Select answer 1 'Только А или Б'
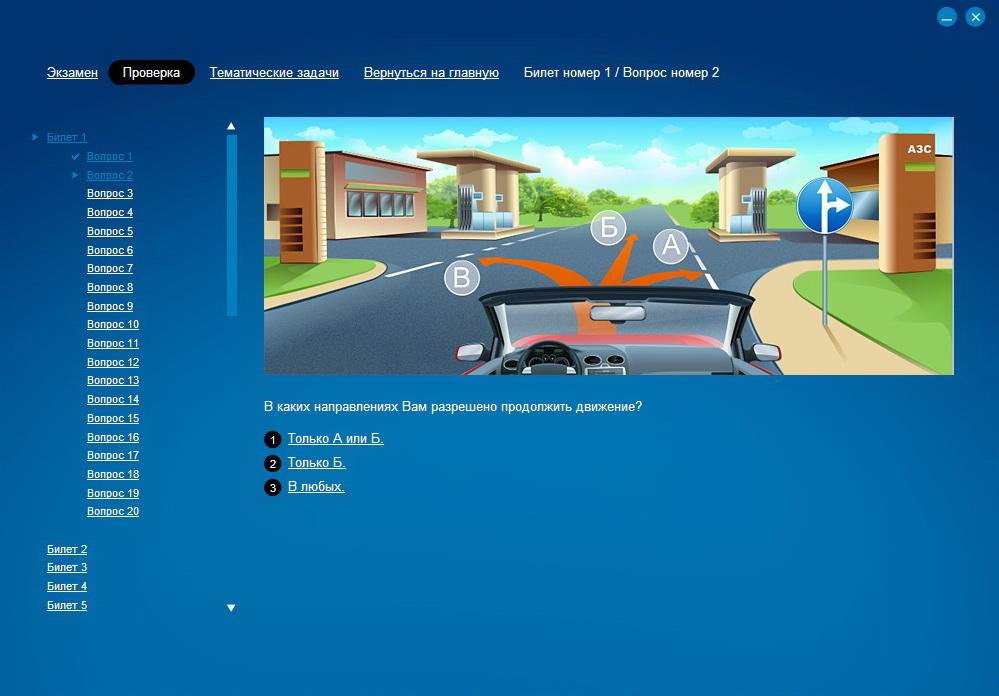This screenshot has height=696, width=999. coord(335,439)
